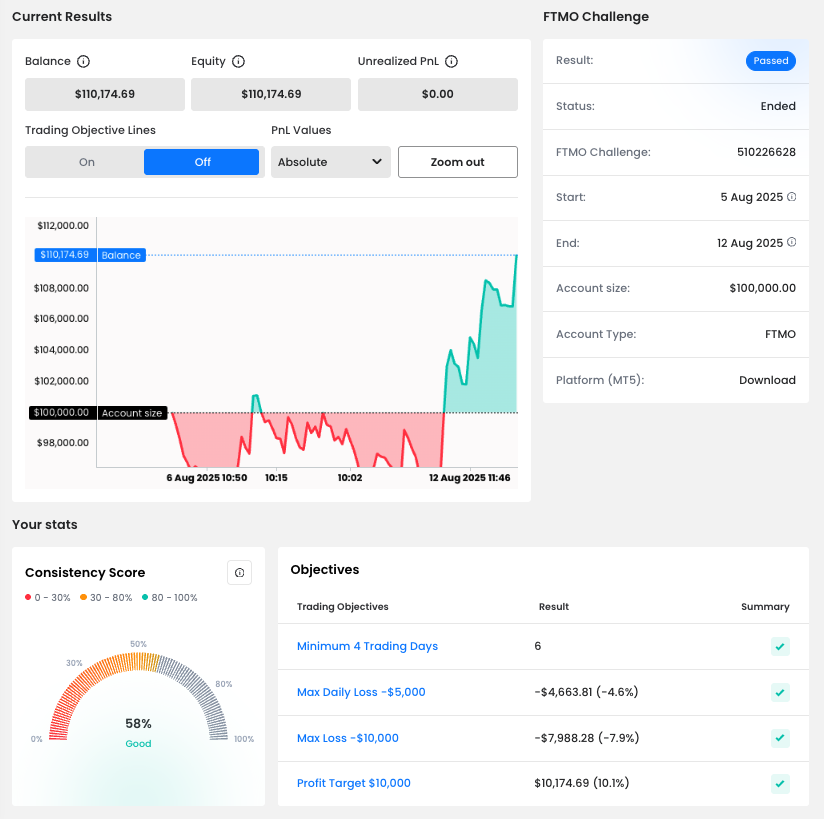Screen dimensions: 824x819
Task: Click the Status value Ended
Action: (778, 106)
